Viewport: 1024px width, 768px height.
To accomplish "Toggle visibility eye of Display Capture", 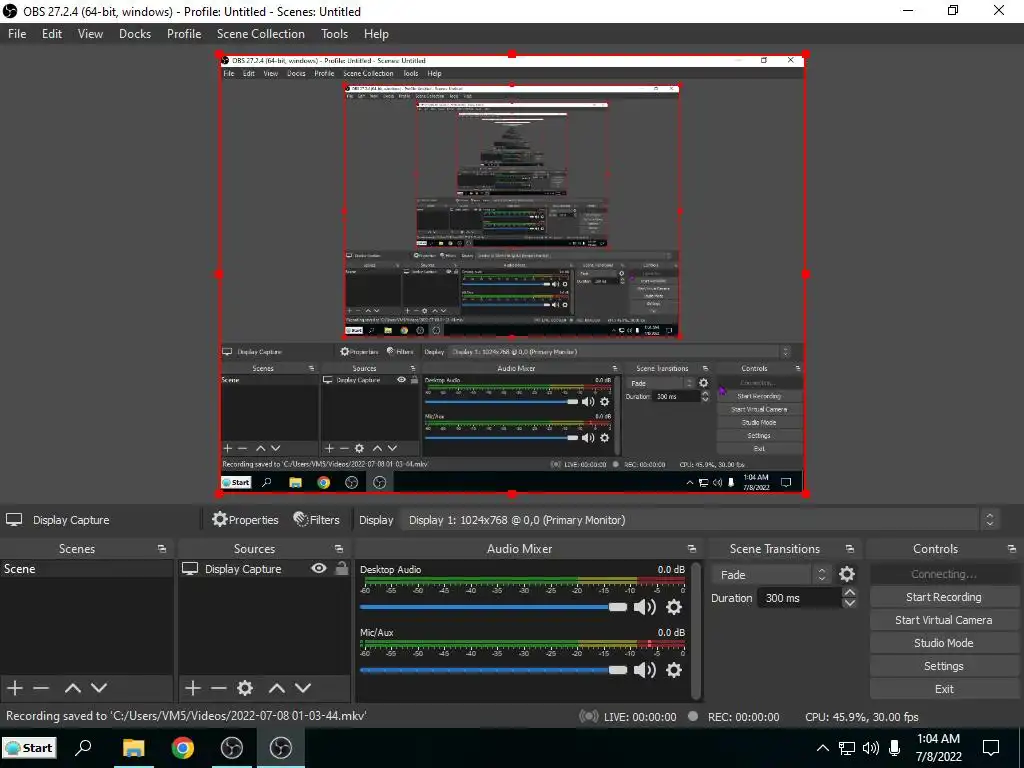I will click(x=319, y=568).
